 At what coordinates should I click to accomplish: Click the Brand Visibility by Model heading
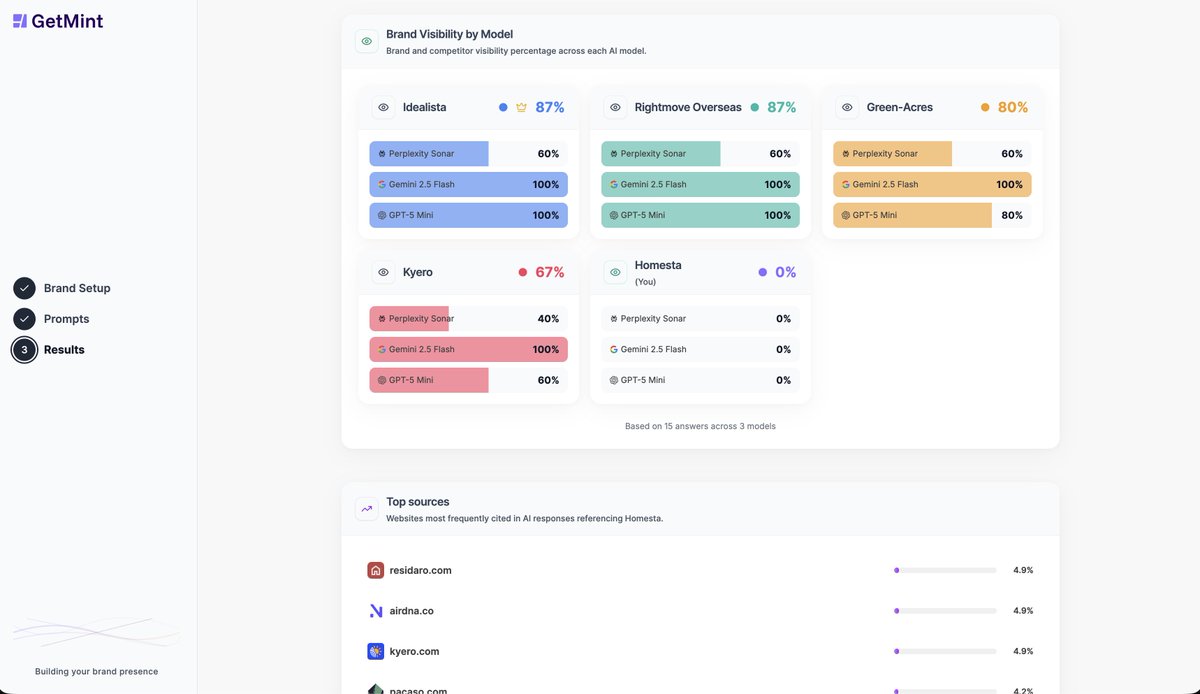pyautogui.click(x=449, y=34)
